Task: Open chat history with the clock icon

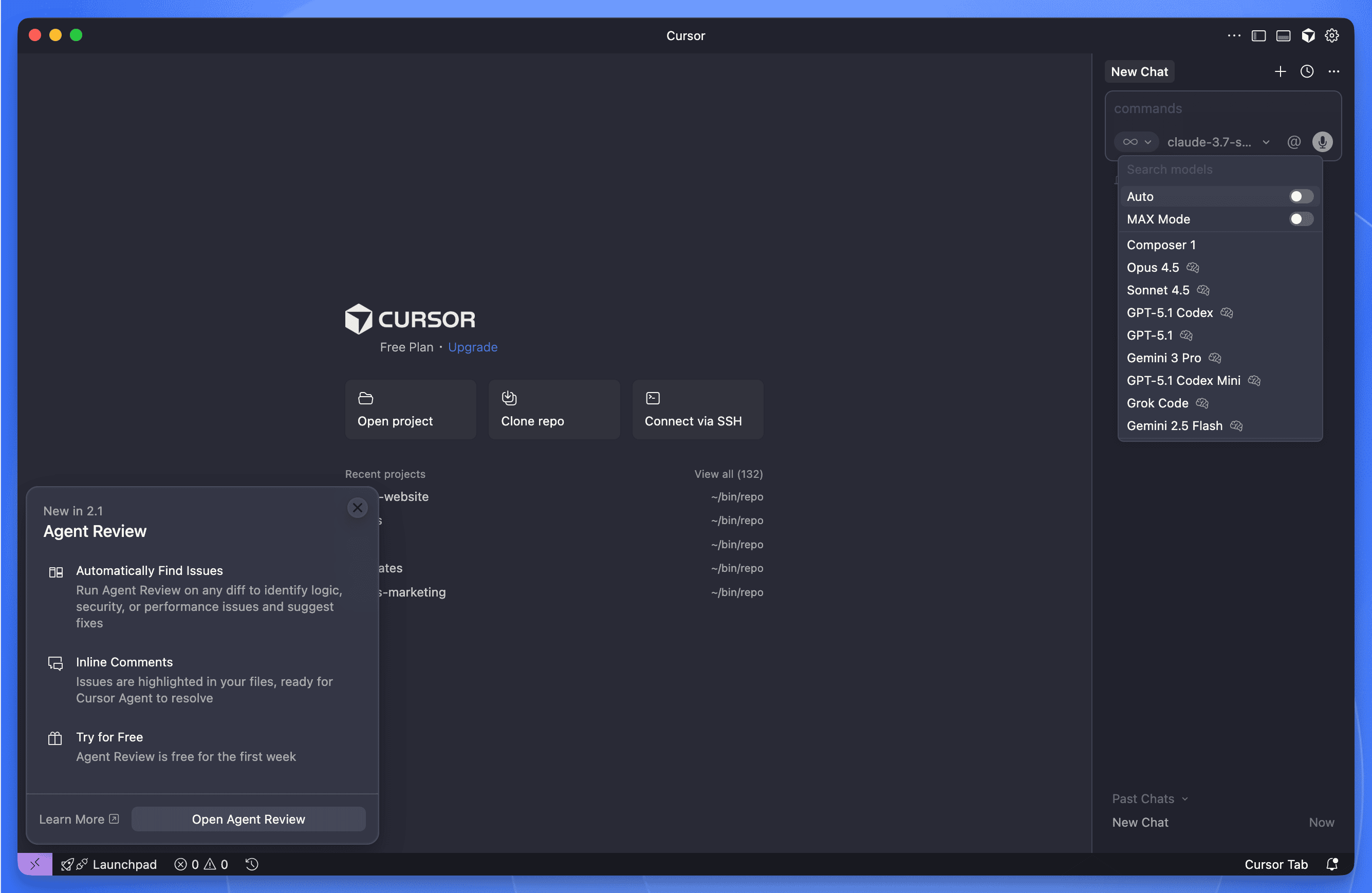Action: (x=1307, y=71)
